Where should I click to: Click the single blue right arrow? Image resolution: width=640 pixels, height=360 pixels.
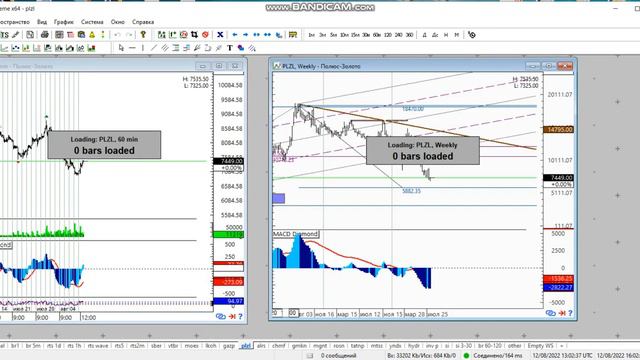pyautogui.click(x=245, y=35)
